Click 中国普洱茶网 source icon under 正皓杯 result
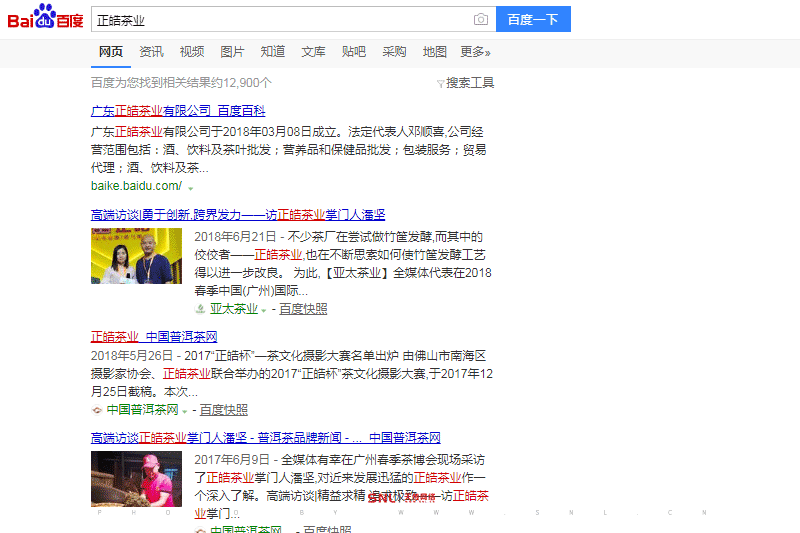 click(x=96, y=410)
